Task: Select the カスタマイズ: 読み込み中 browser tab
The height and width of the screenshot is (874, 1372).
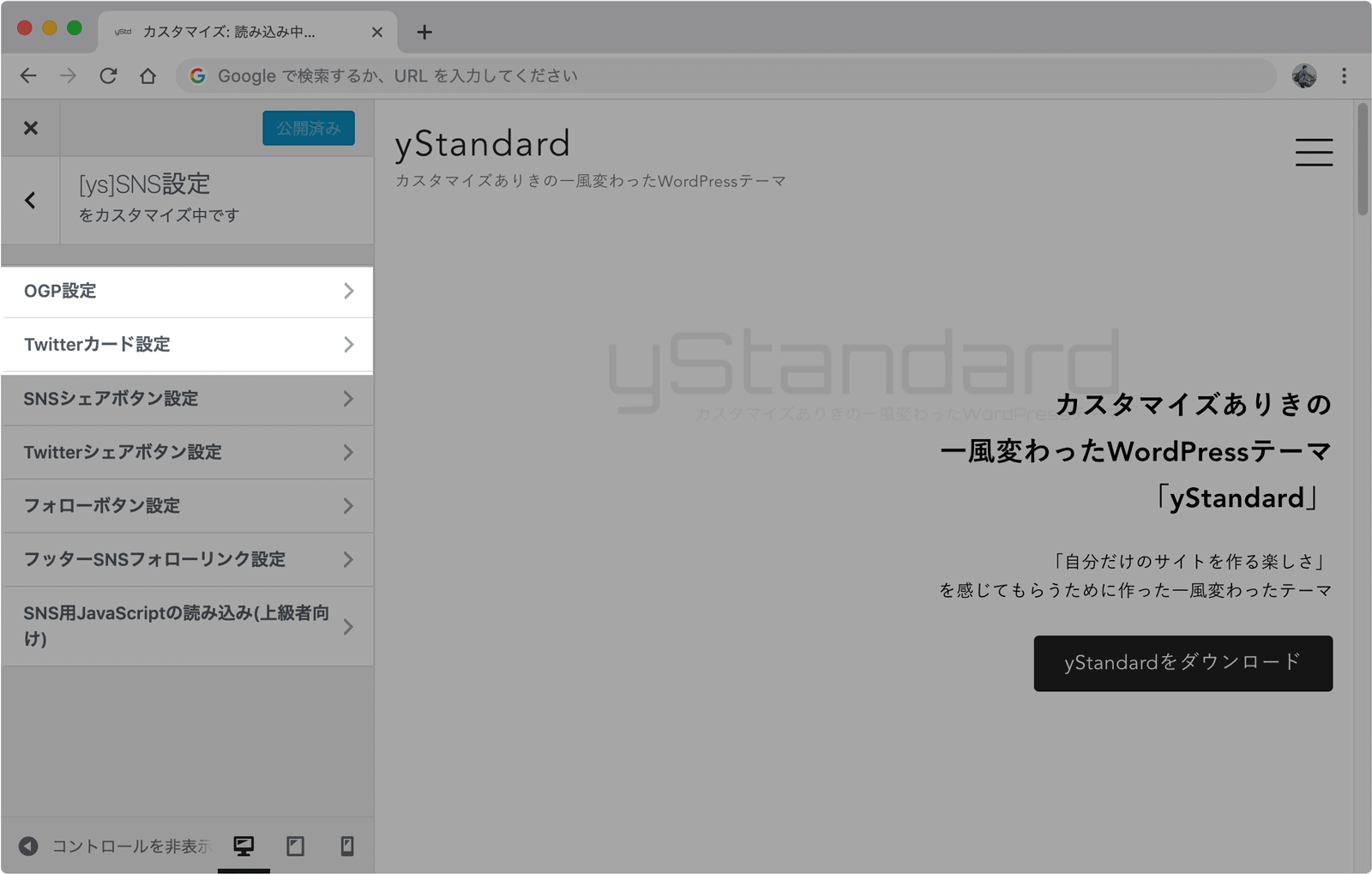Action: (247, 32)
